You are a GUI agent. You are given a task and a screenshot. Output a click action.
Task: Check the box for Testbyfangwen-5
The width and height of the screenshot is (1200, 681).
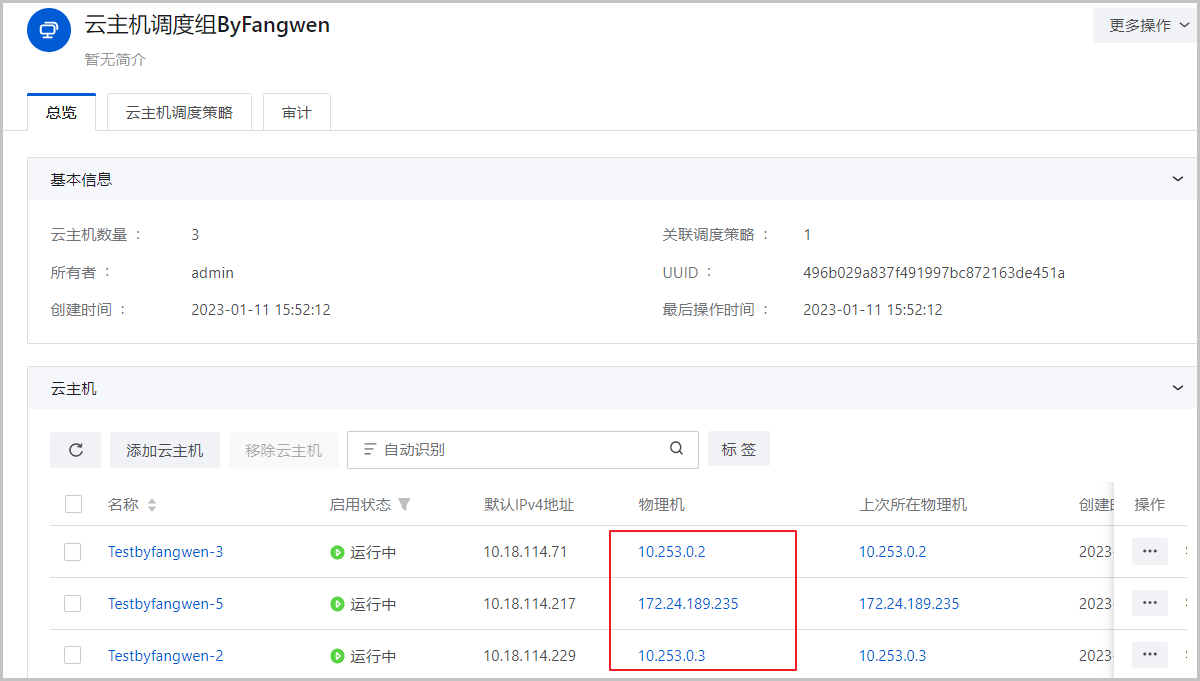pyautogui.click(x=73, y=604)
